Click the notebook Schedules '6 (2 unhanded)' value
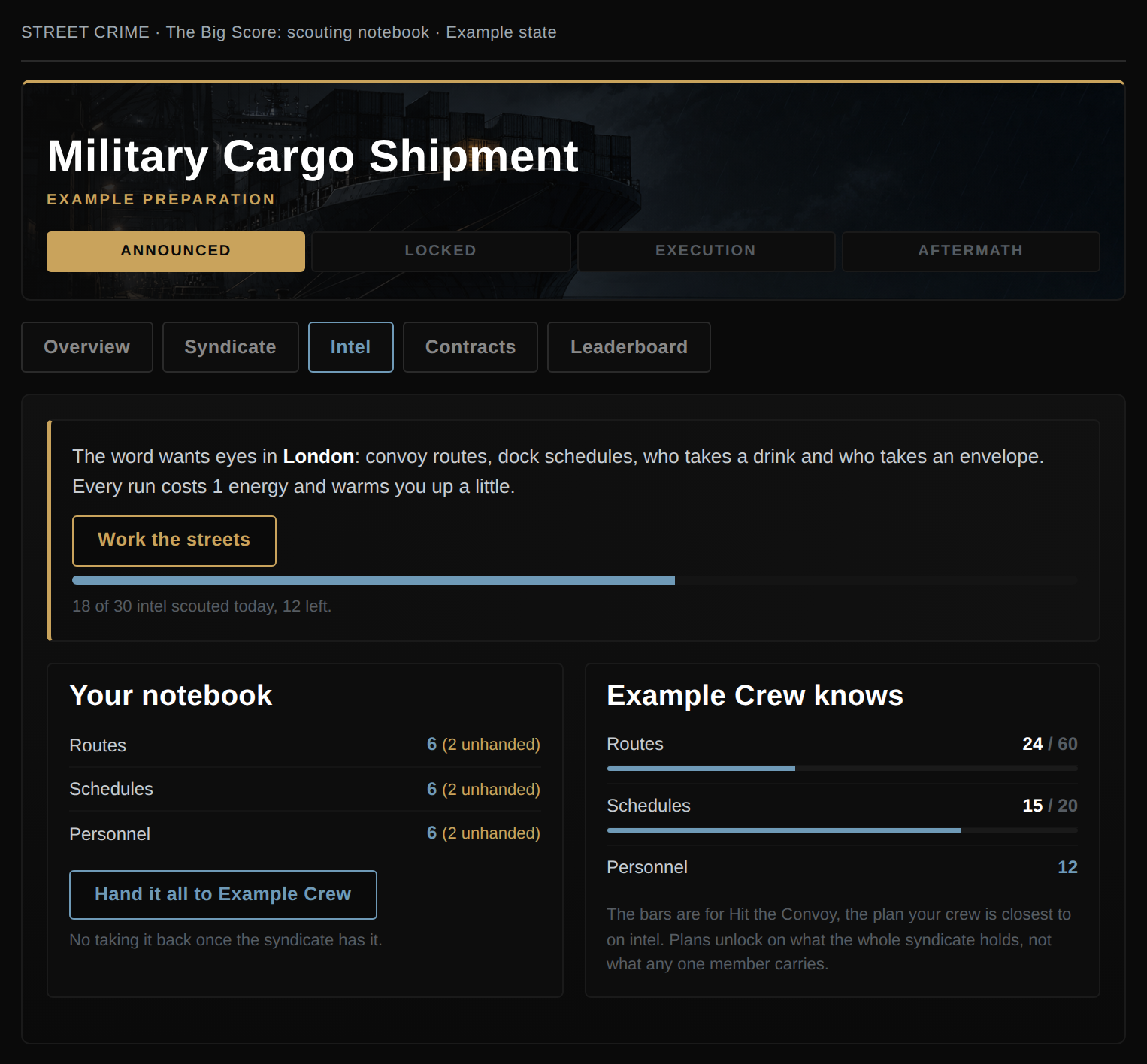 483,790
